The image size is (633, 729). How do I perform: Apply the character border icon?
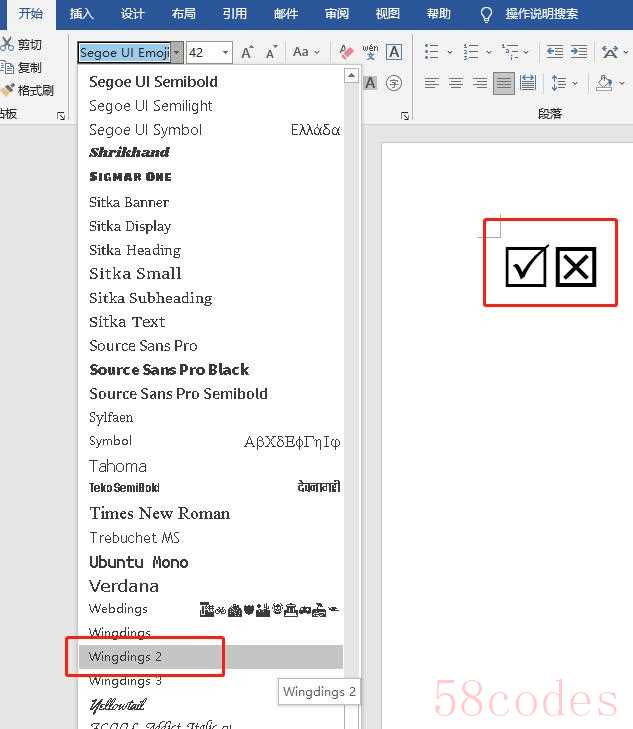click(x=394, y=52)
